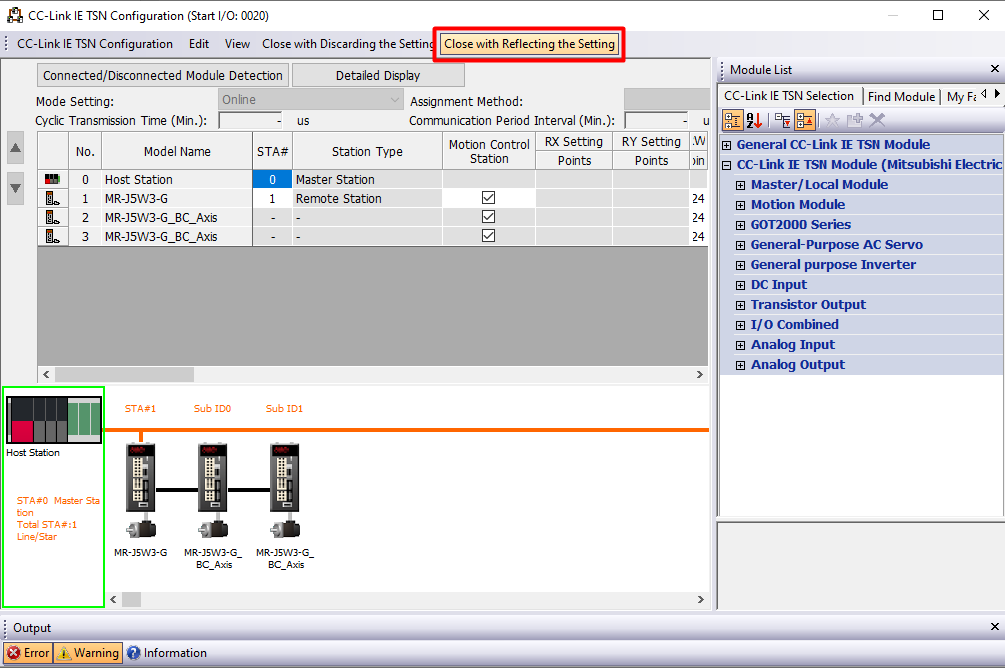The width and height of the screenshot is (1005, 668).
Task: Select the Host Station PLC rack image
Action: pos(54,420)
